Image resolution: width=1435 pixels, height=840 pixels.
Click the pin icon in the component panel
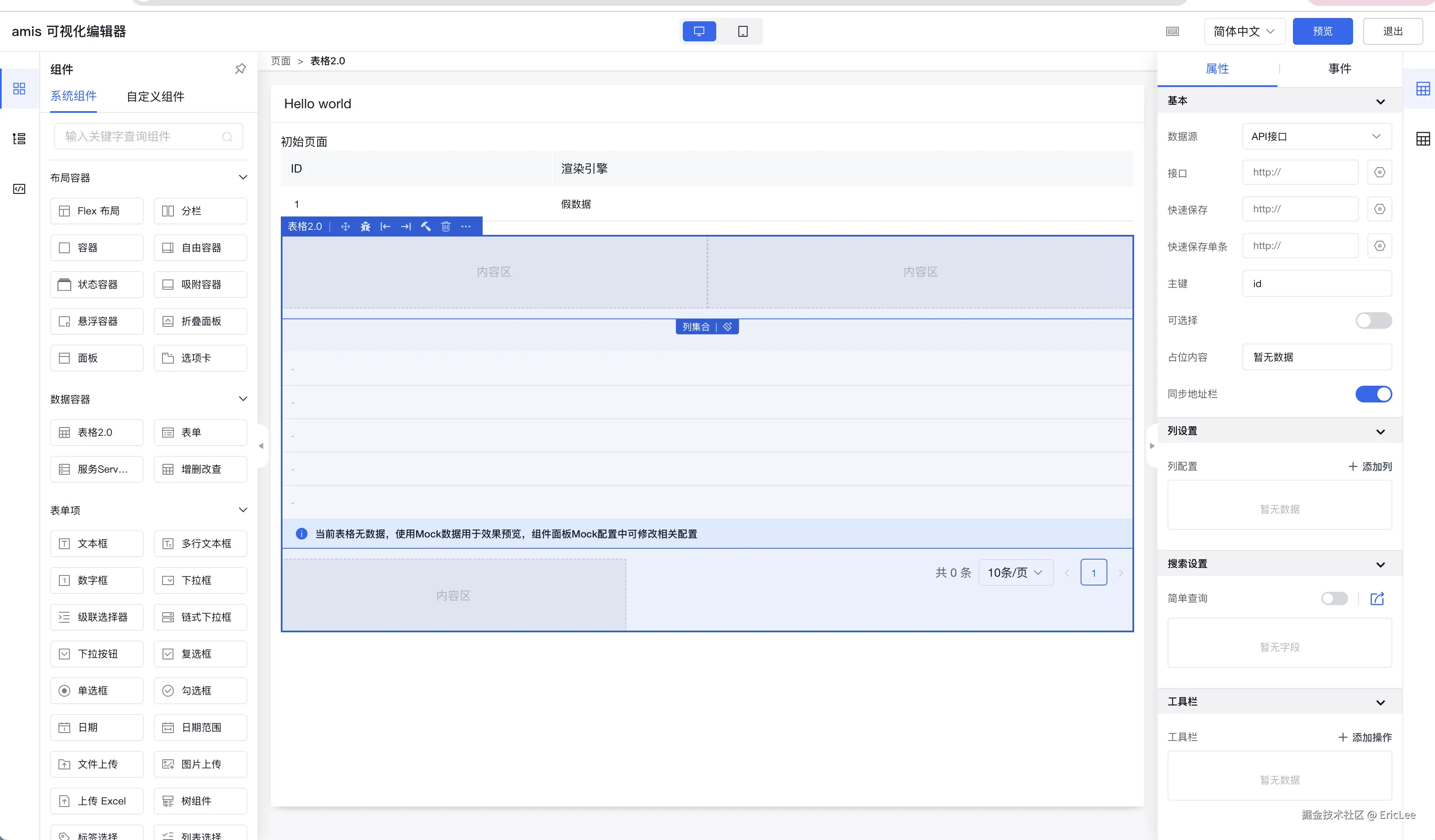[x=240, y=69]
